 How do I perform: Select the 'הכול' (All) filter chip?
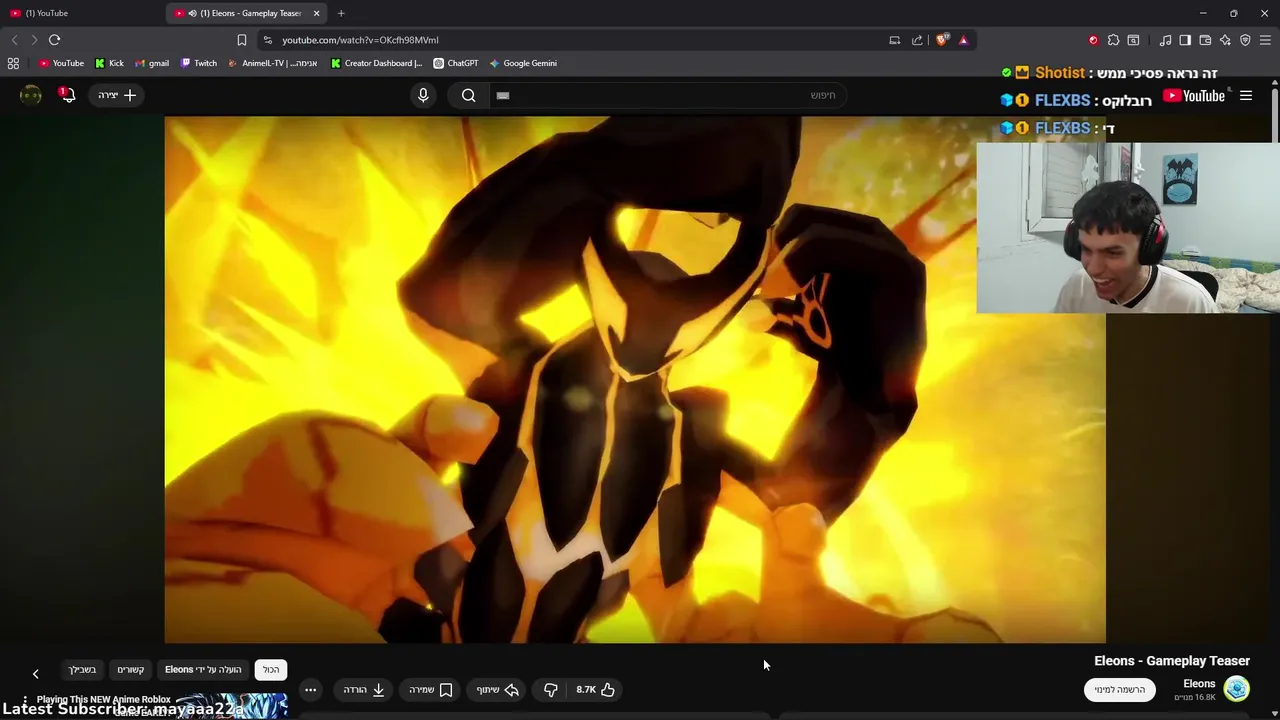271,670
